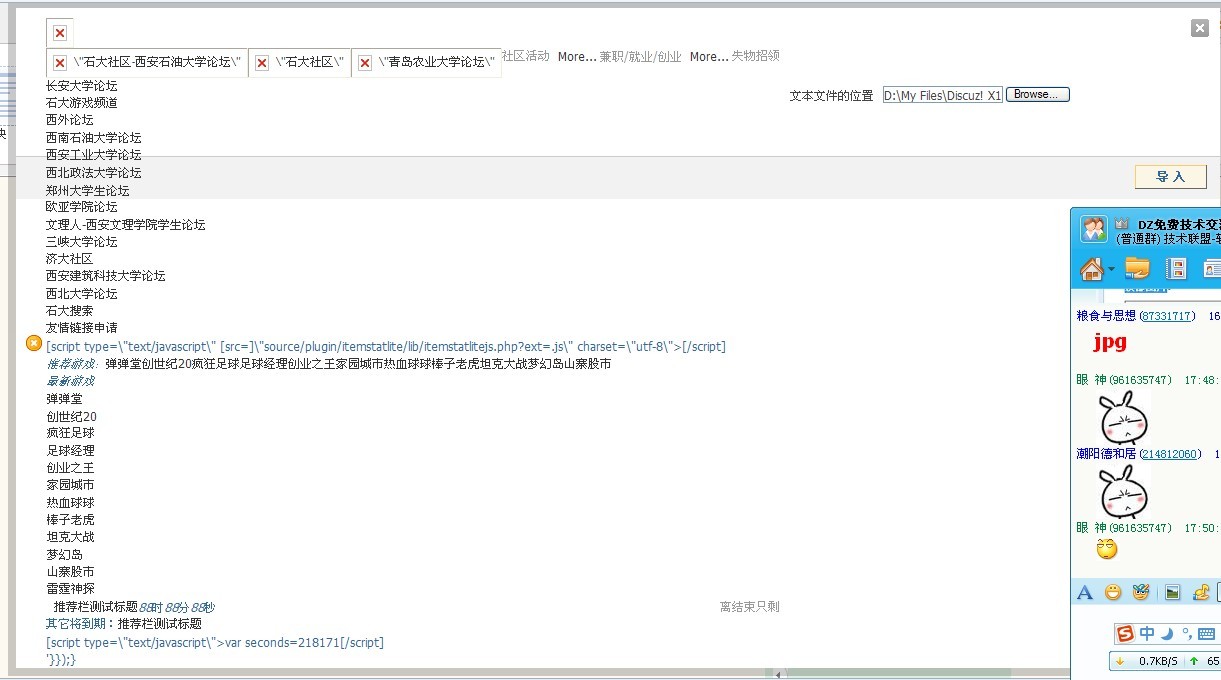Screen dimensions: 1221x680
Task: Click the send picture icon in QQ toolbar
Action: point(1173,593)
